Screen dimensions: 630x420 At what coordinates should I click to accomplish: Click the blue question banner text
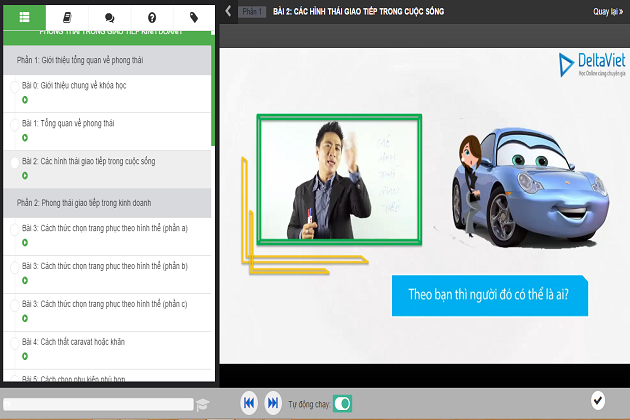[x=490, y=295]
